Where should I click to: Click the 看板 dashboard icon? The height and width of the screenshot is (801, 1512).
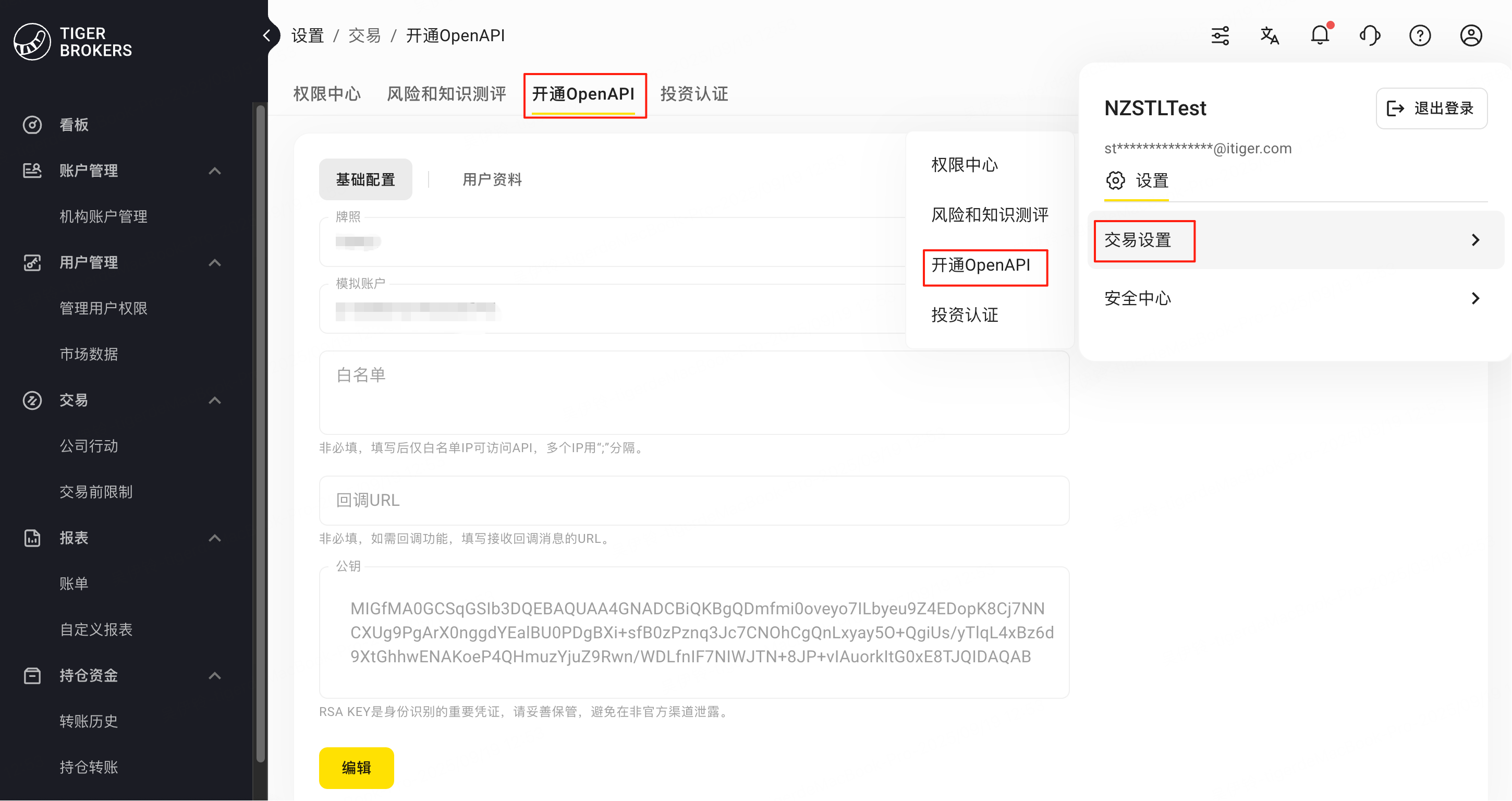(32, 125)
